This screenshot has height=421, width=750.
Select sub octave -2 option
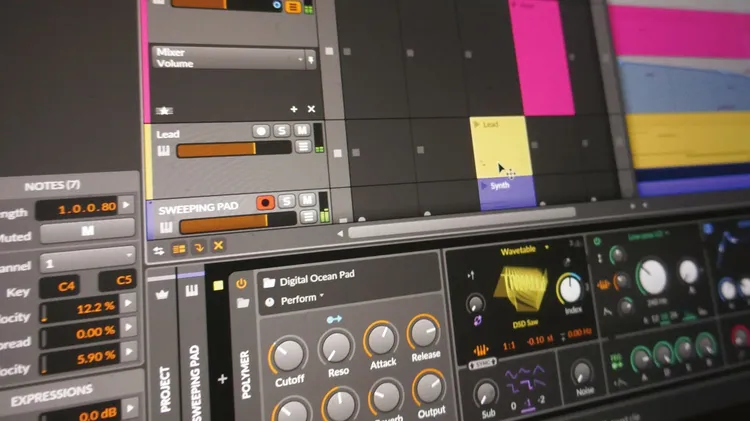(541, 399)
